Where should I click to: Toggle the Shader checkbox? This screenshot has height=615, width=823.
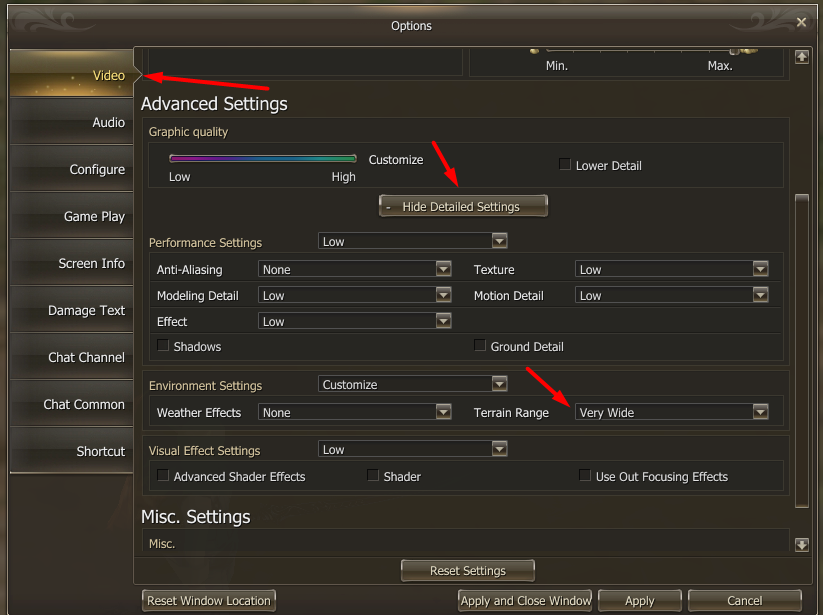373,475
